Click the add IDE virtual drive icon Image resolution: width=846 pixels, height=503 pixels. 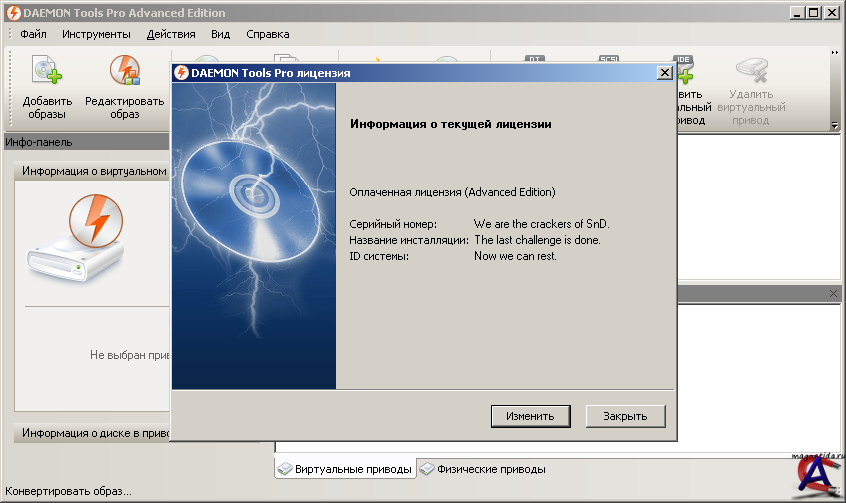(x=686, y=70)
